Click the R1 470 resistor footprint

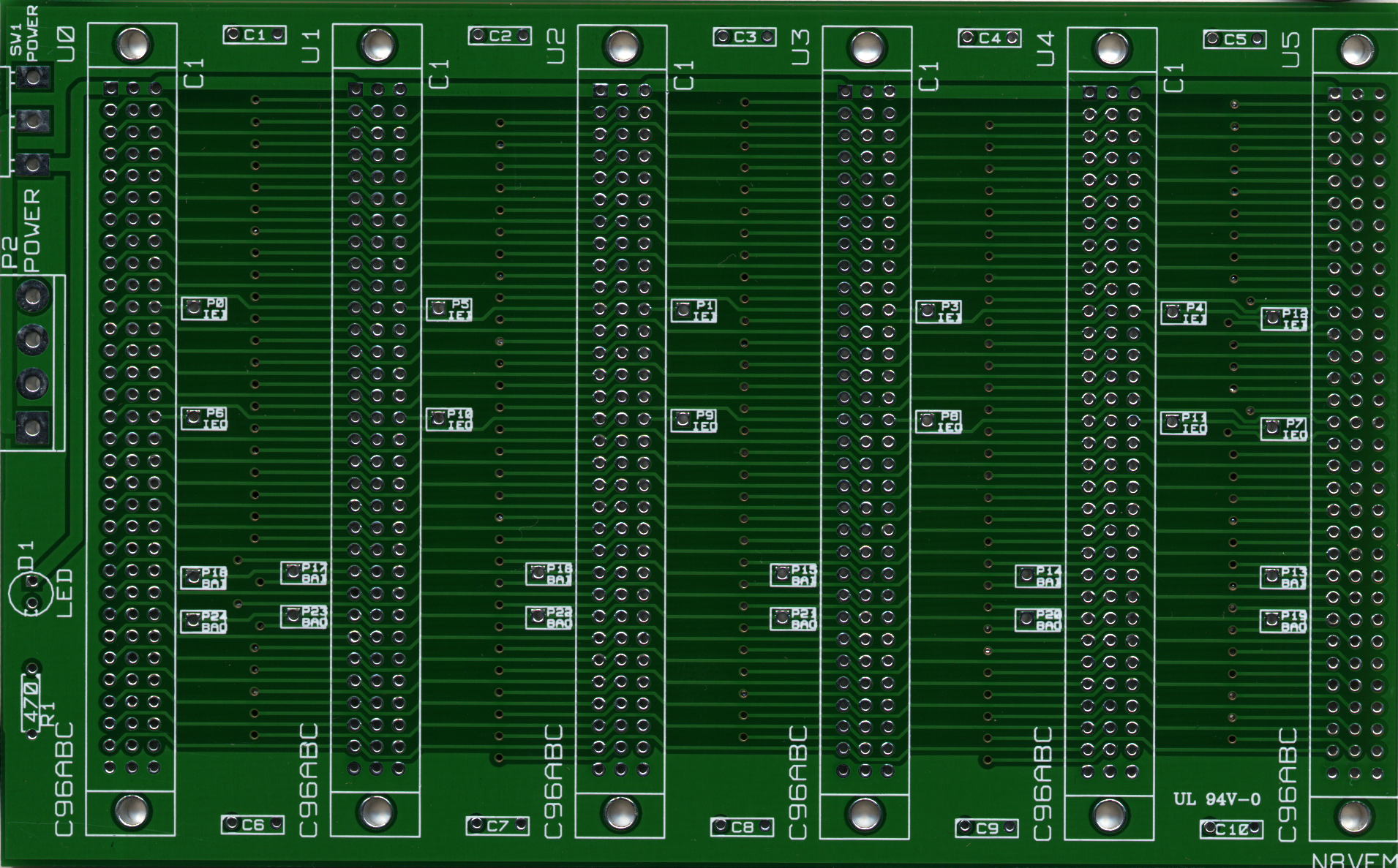(x=31, y=701)
